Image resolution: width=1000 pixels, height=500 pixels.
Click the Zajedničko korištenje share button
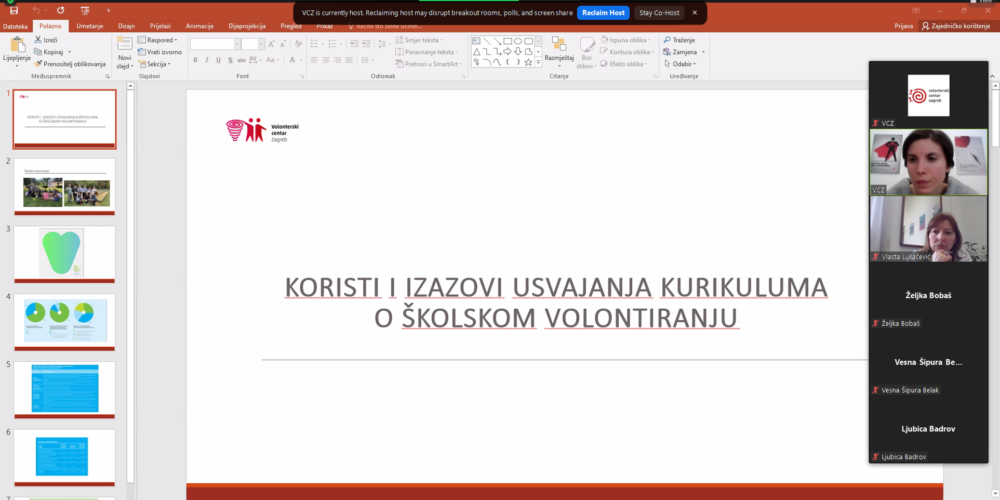tap(957, 26)
